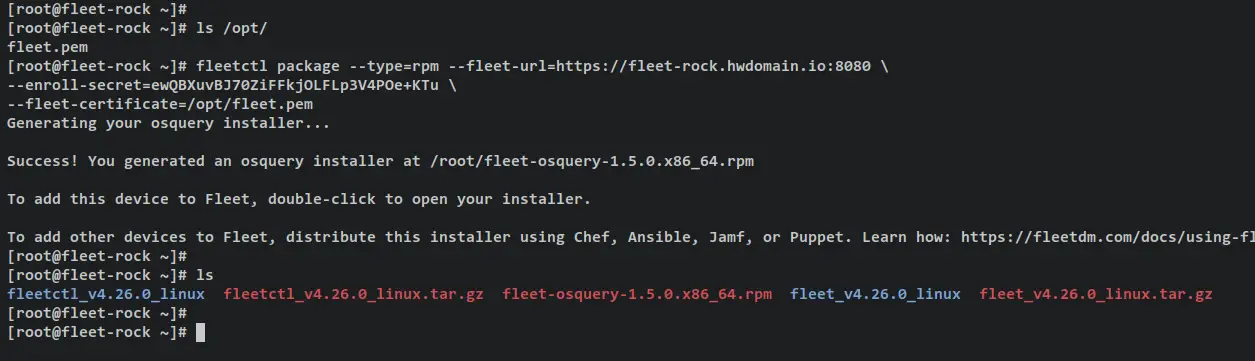Click the /root/fleet-osquery-1.5.0.x86_64.rpm path in the Success message
This screenshot has height=361, width=1255.
590,161
